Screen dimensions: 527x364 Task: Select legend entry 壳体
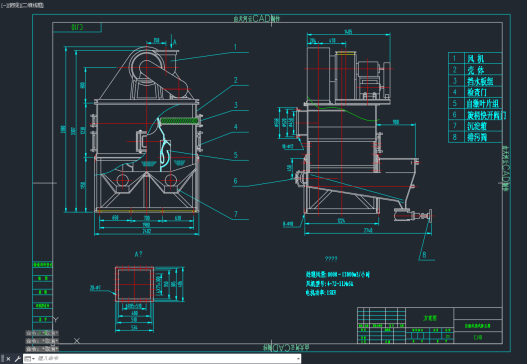point(475,70)
